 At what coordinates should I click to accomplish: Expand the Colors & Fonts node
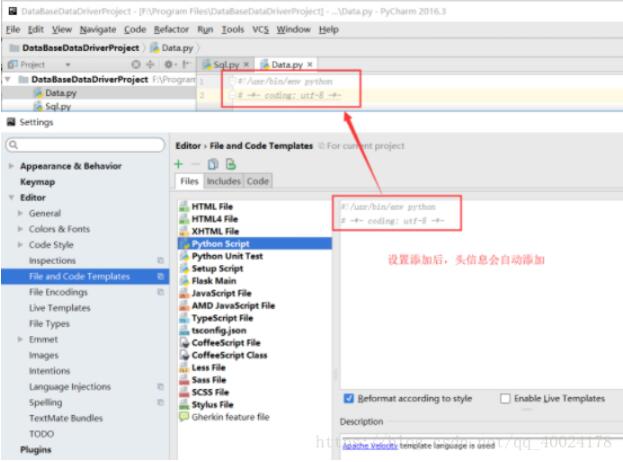(x=20, y=229)
